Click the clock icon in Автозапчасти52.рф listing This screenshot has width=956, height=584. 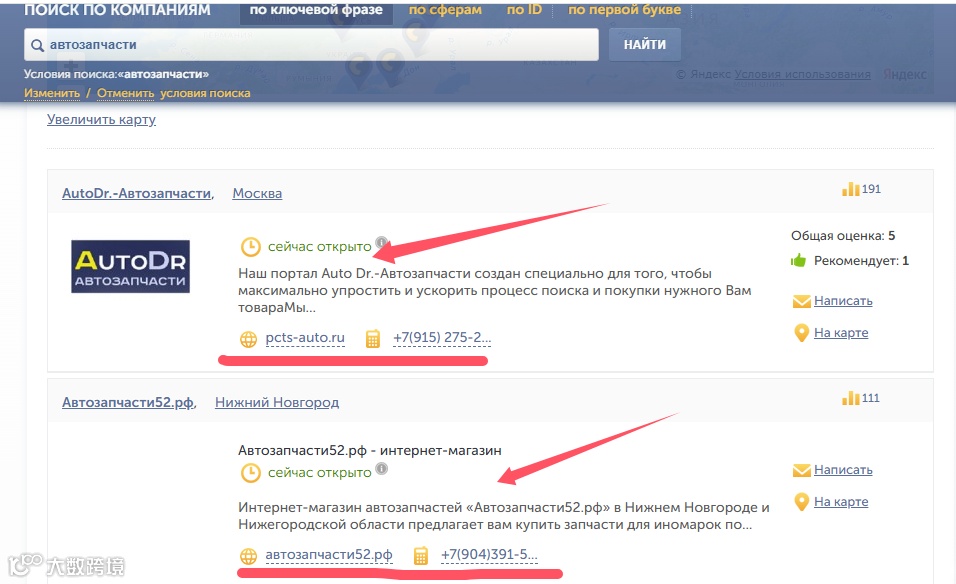pos(251,473)
